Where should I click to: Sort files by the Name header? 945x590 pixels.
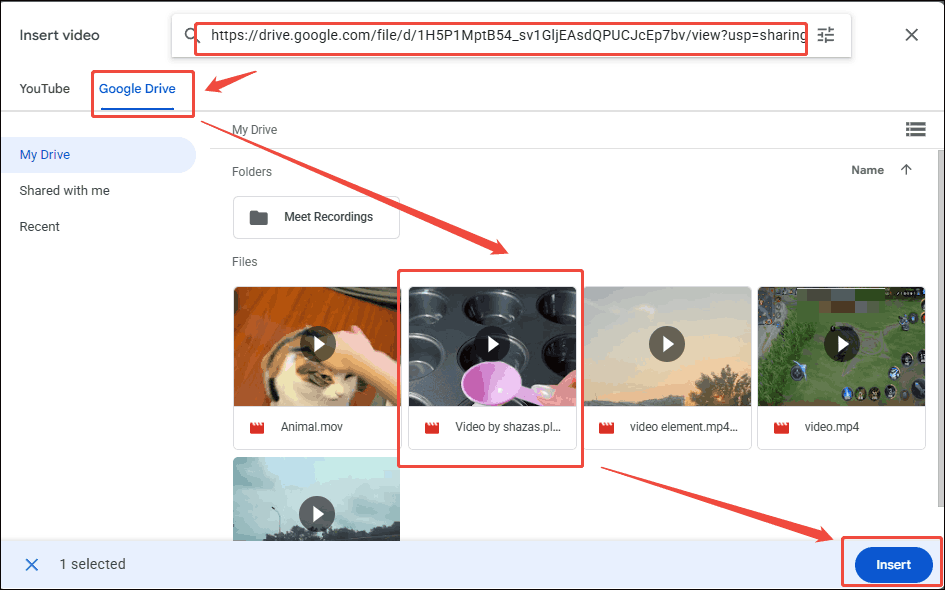[867, 170]
